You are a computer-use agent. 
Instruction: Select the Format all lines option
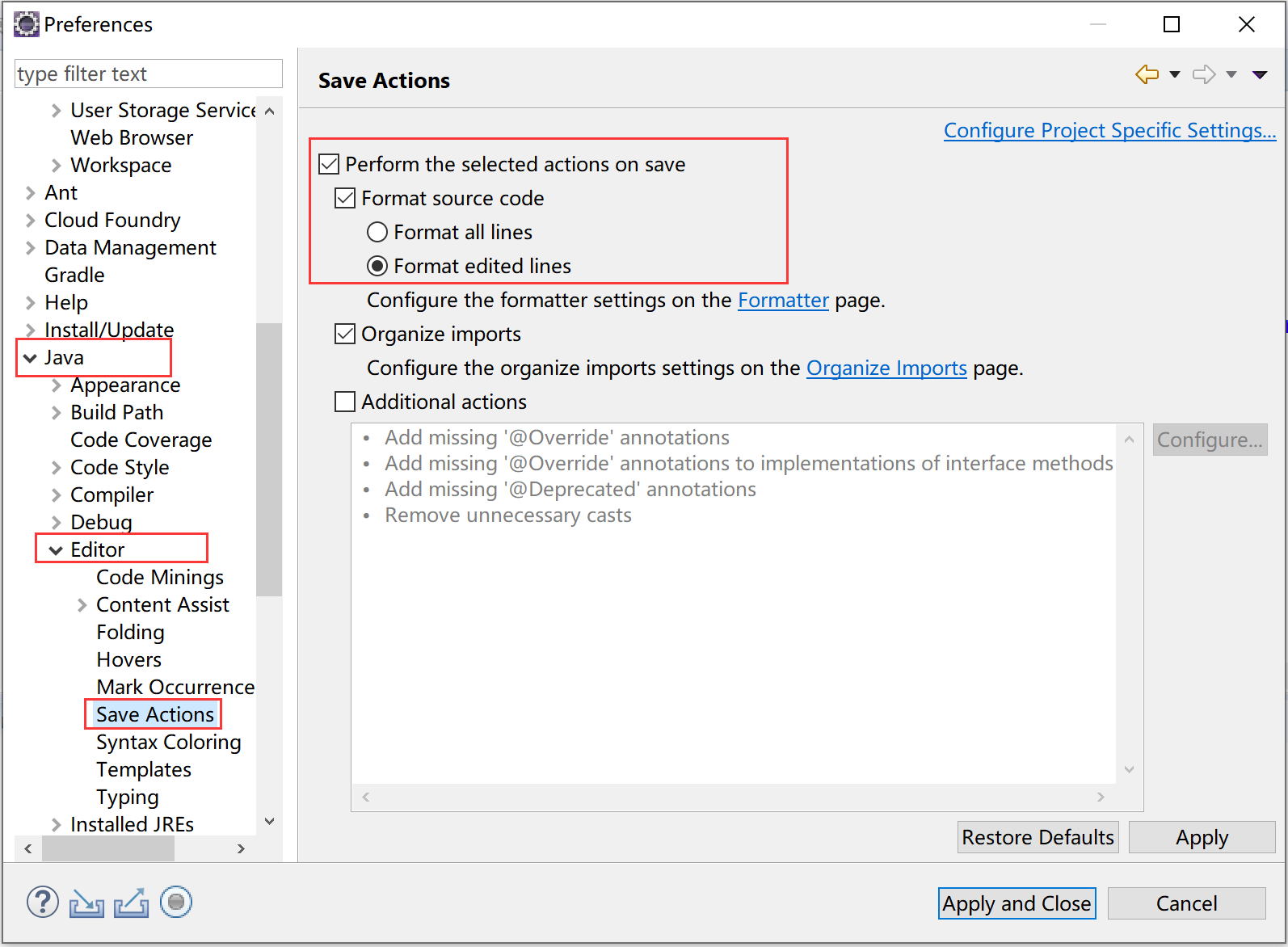pos(377,233)
